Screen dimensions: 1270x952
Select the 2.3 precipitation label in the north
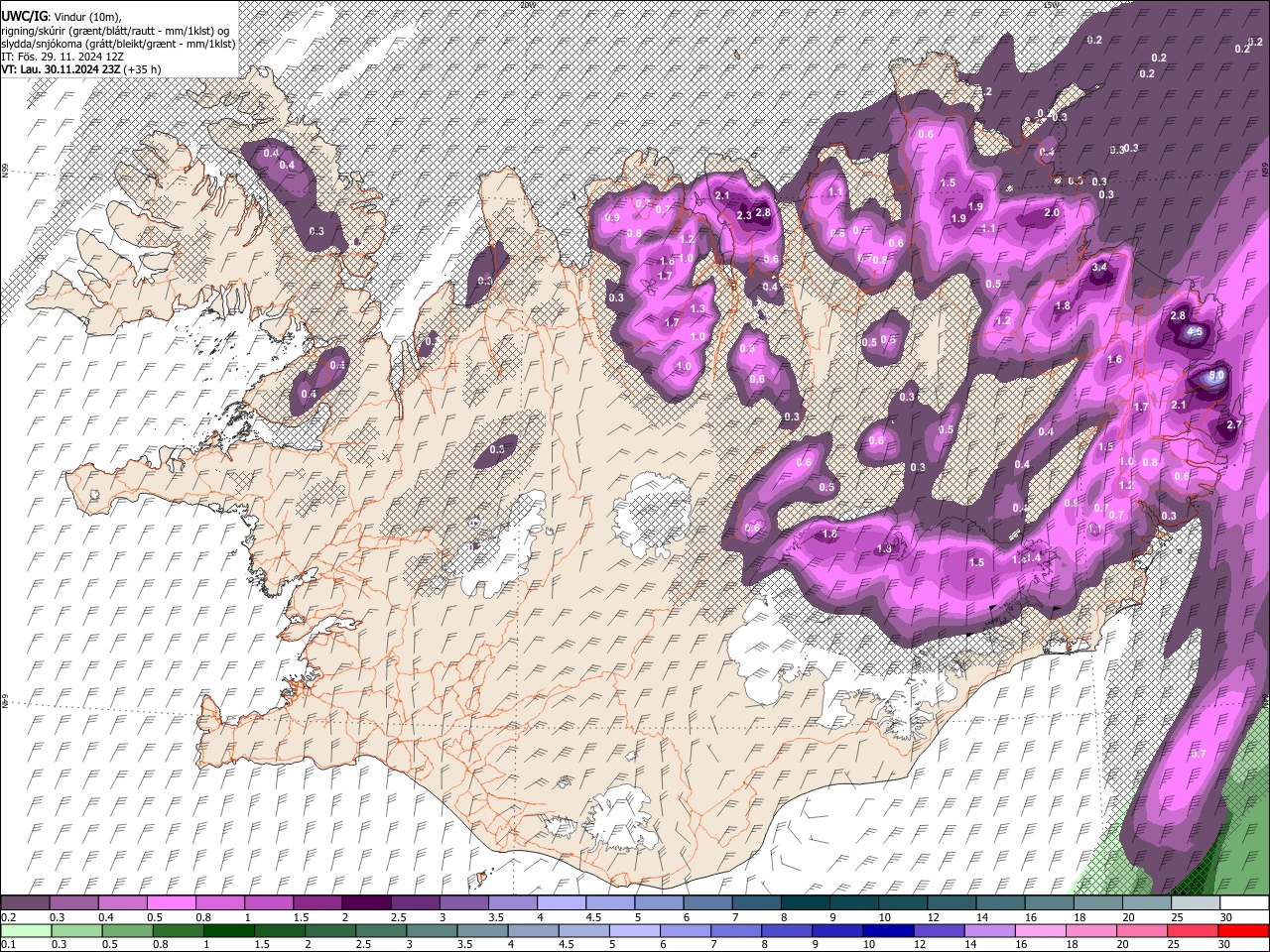744,216
